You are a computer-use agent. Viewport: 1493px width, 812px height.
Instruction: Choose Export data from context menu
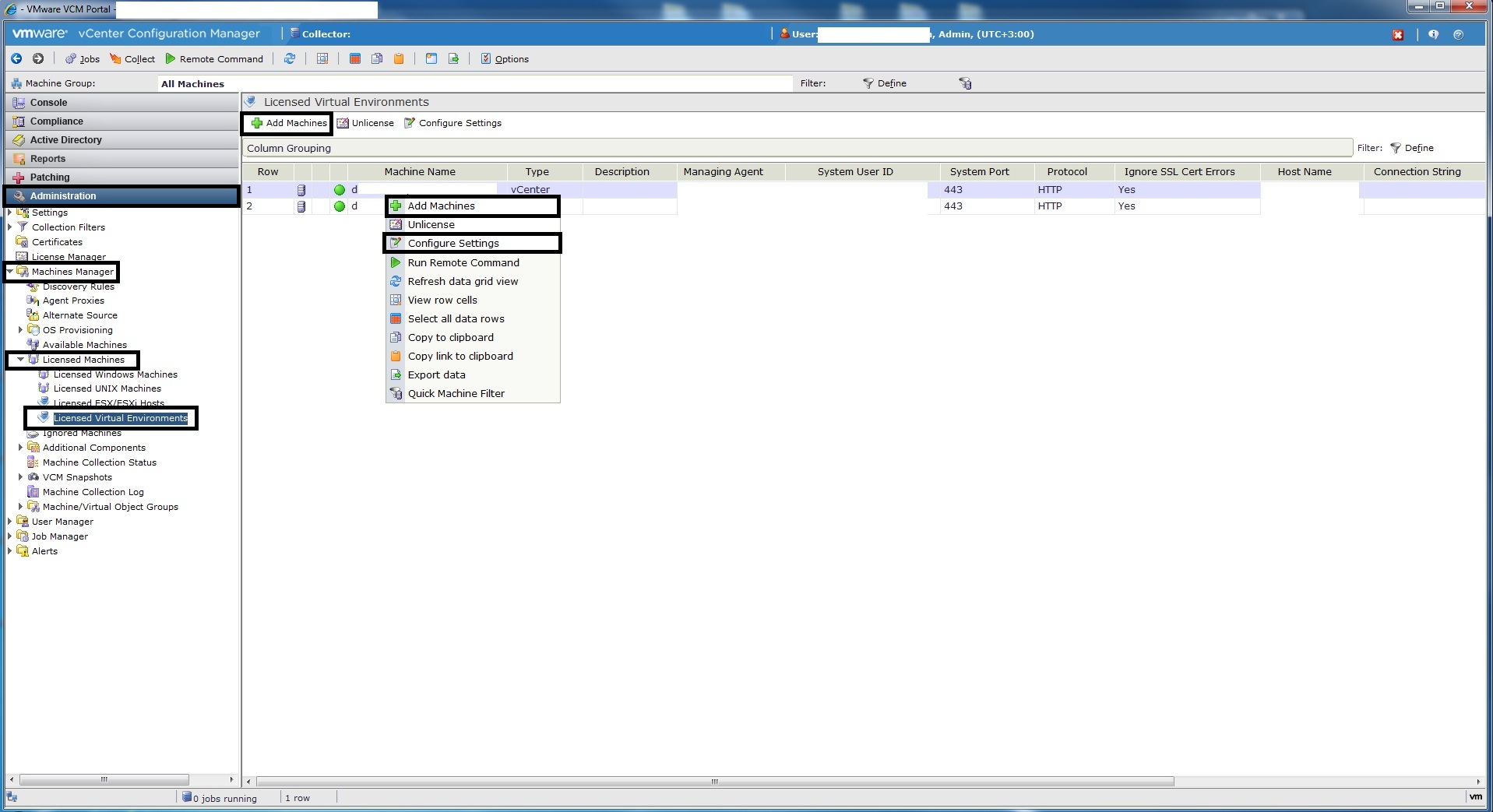click(x=436, y=375)
